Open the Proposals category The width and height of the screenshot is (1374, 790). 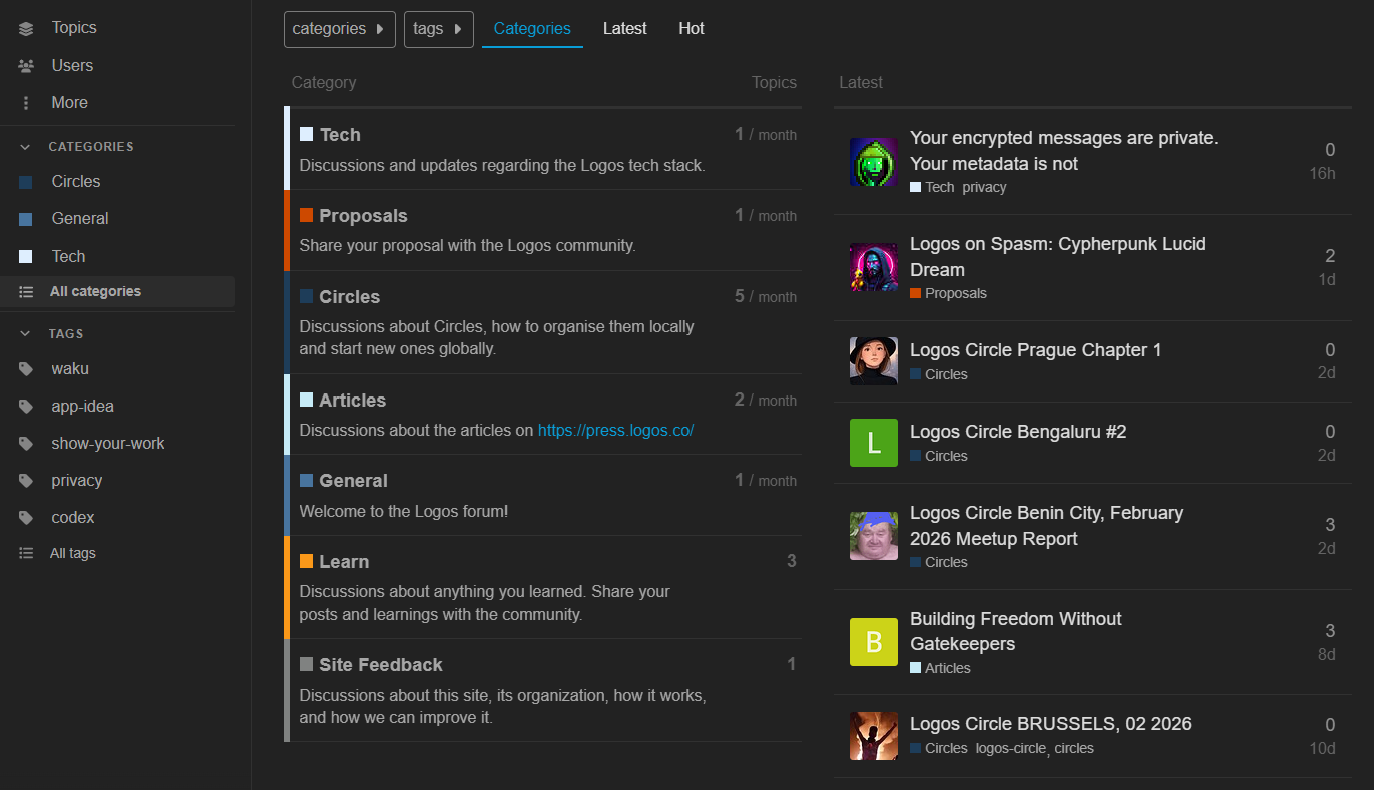tap(363, 216)
